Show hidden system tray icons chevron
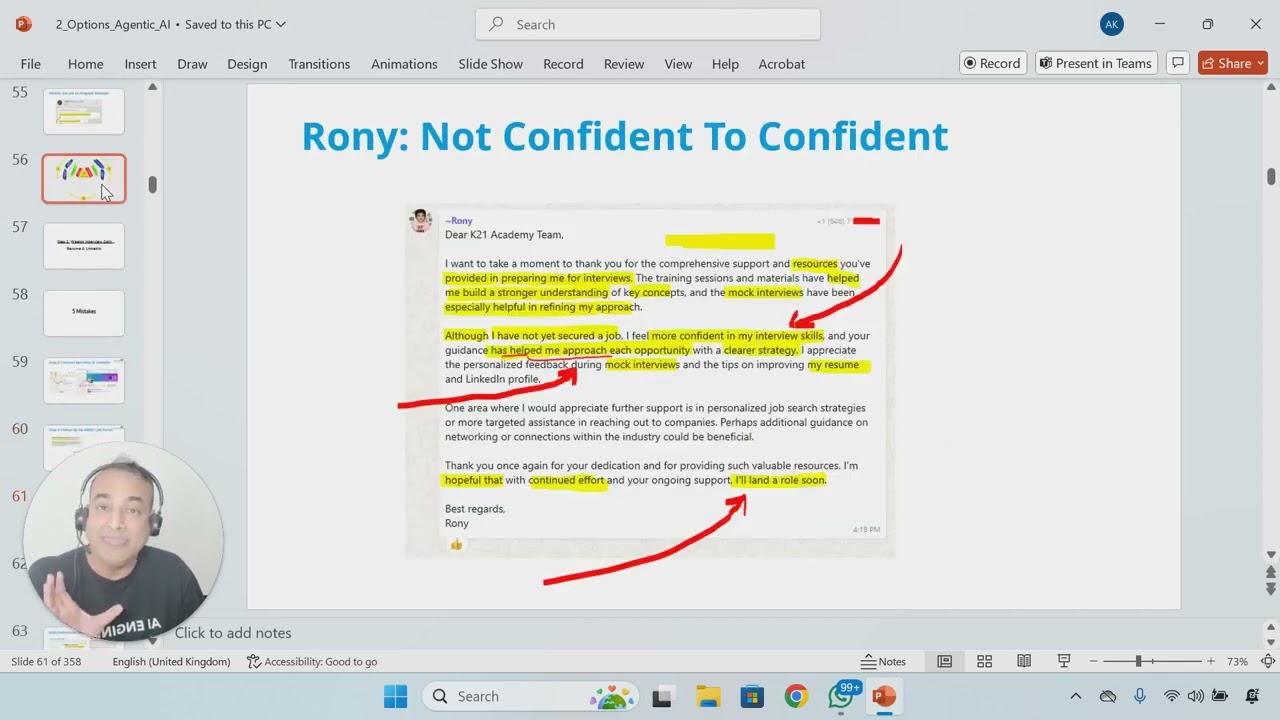This screenshot has height=720, width=1280. pos(1076,696)
